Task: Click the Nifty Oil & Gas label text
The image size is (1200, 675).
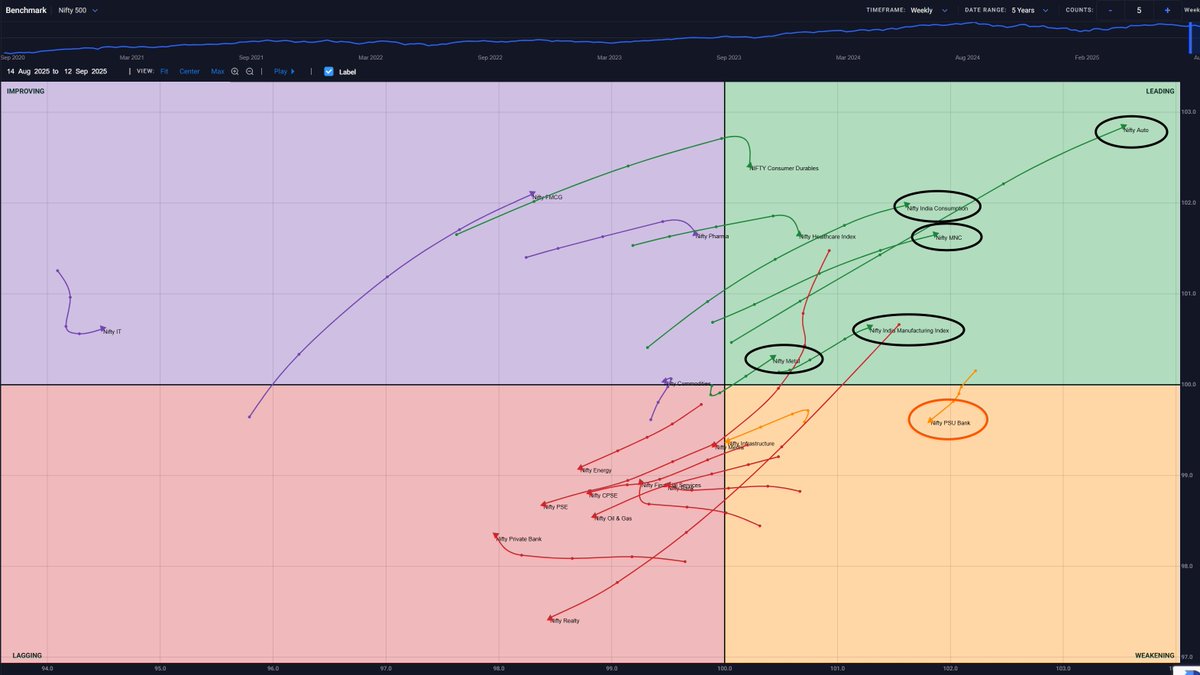Action: point(614,519)
